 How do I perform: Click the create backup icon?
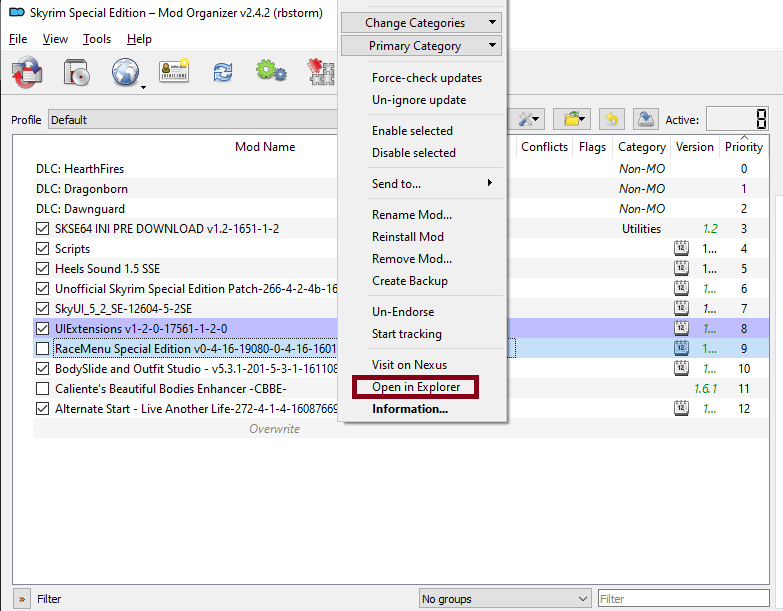[x=646, y=119]
